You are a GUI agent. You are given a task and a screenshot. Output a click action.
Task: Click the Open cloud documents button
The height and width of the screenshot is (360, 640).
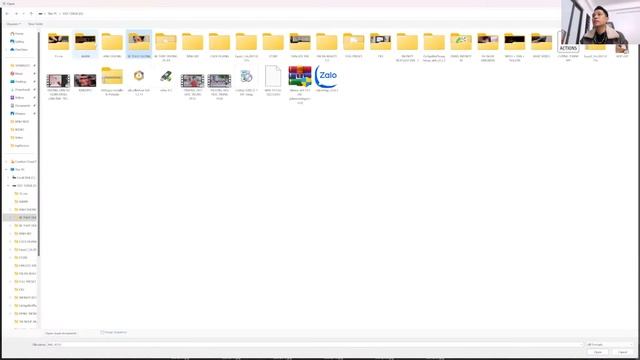(61, 333)
